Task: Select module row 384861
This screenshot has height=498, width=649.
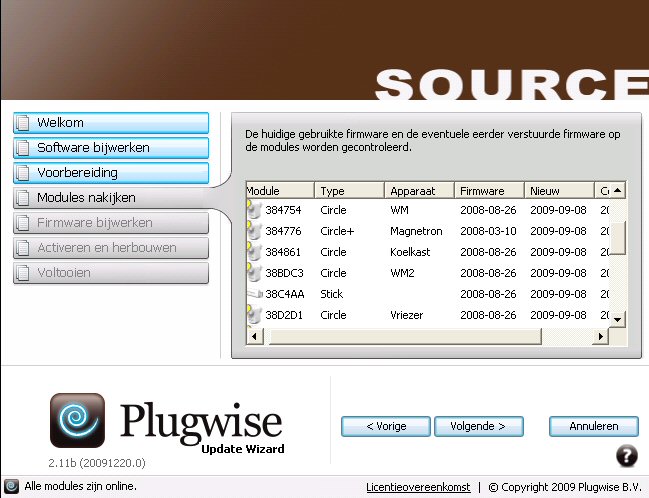Action: tap(428, 252)
